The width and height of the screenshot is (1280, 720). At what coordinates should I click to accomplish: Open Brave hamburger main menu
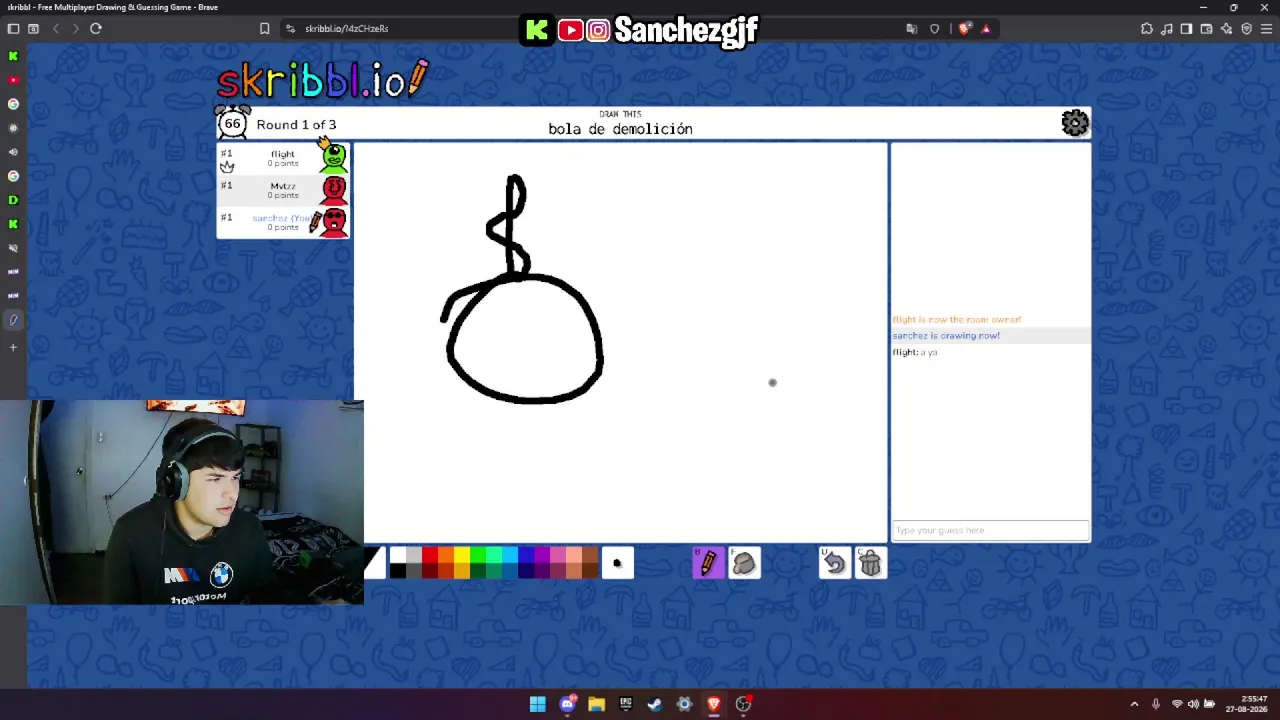click(1266, 28)
